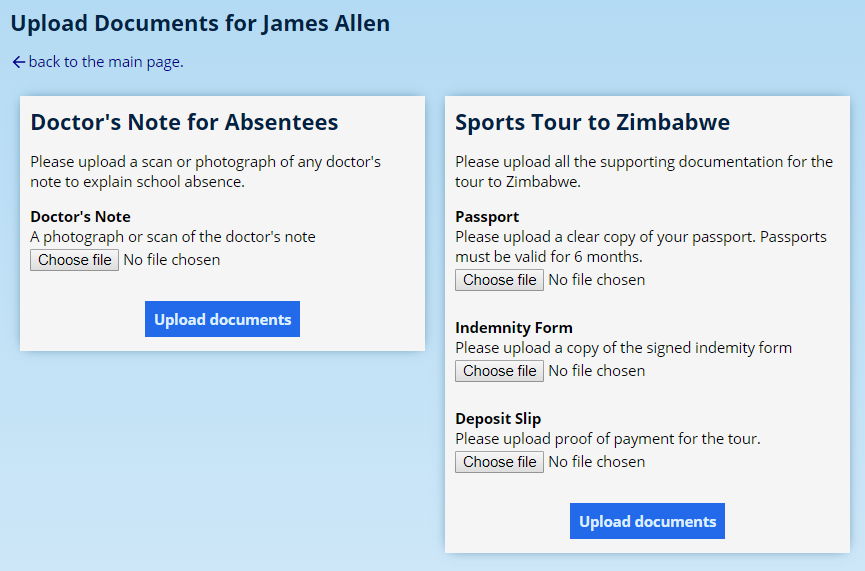Choose file for the Doctor's Note

click(75, 260)
